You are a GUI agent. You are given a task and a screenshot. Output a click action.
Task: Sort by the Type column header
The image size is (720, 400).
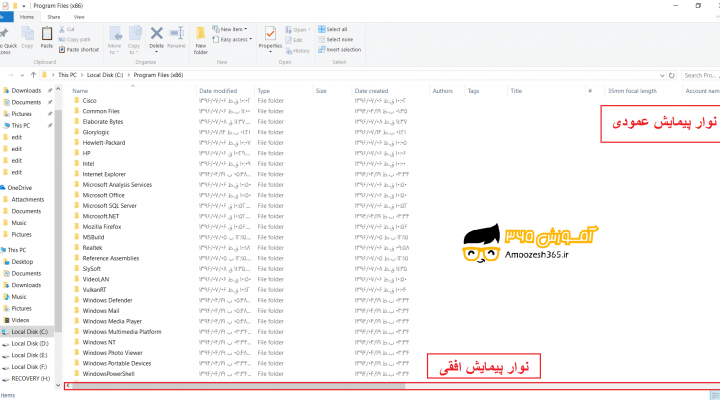[264, 91]
